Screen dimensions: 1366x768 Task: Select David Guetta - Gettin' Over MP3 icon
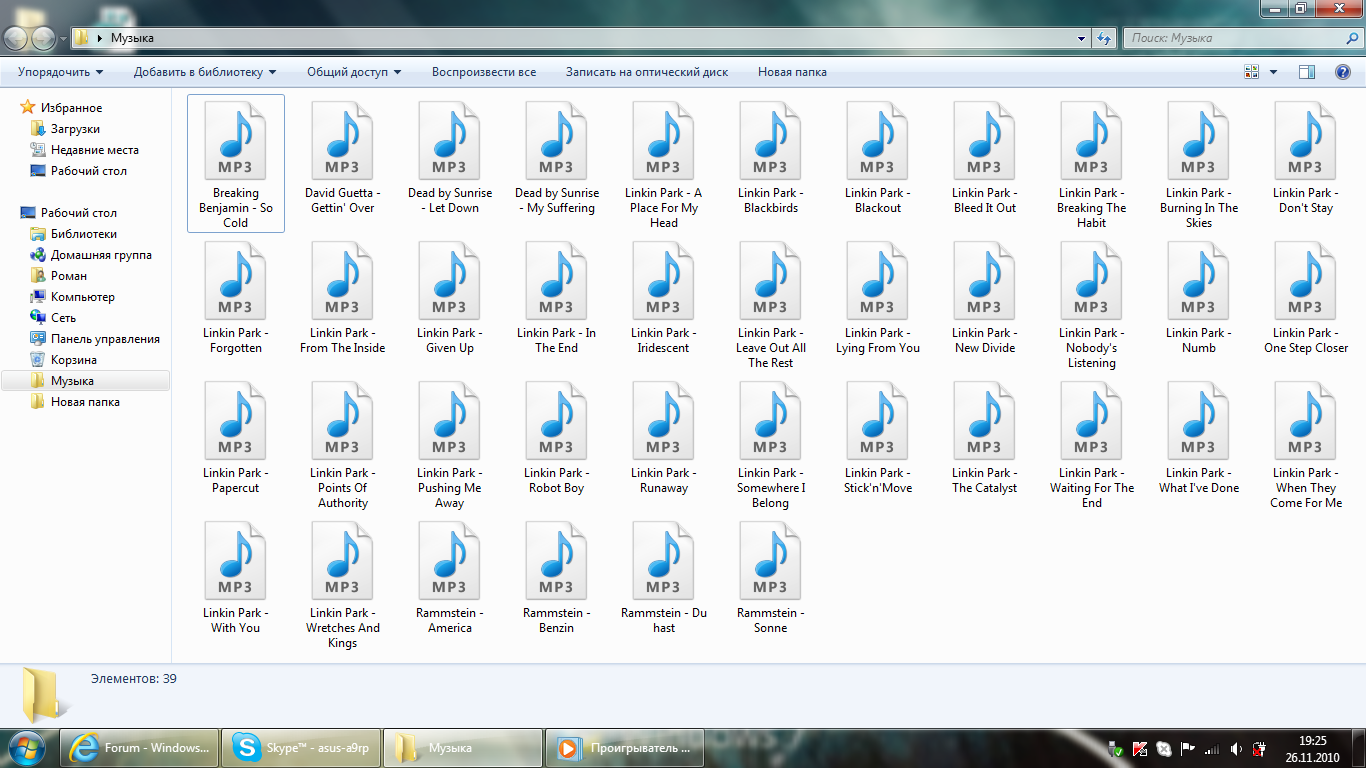pos(342,141)
